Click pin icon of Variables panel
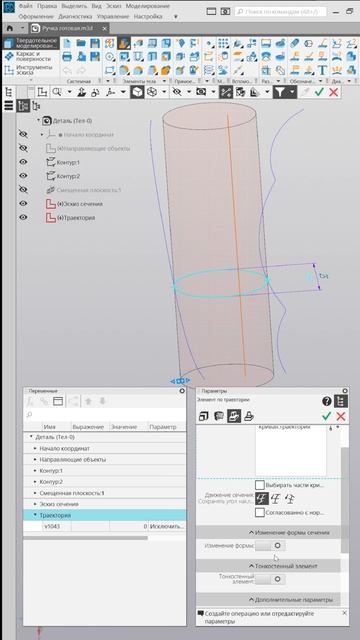Viewport: 360px width, 640px height. [182, 391]
